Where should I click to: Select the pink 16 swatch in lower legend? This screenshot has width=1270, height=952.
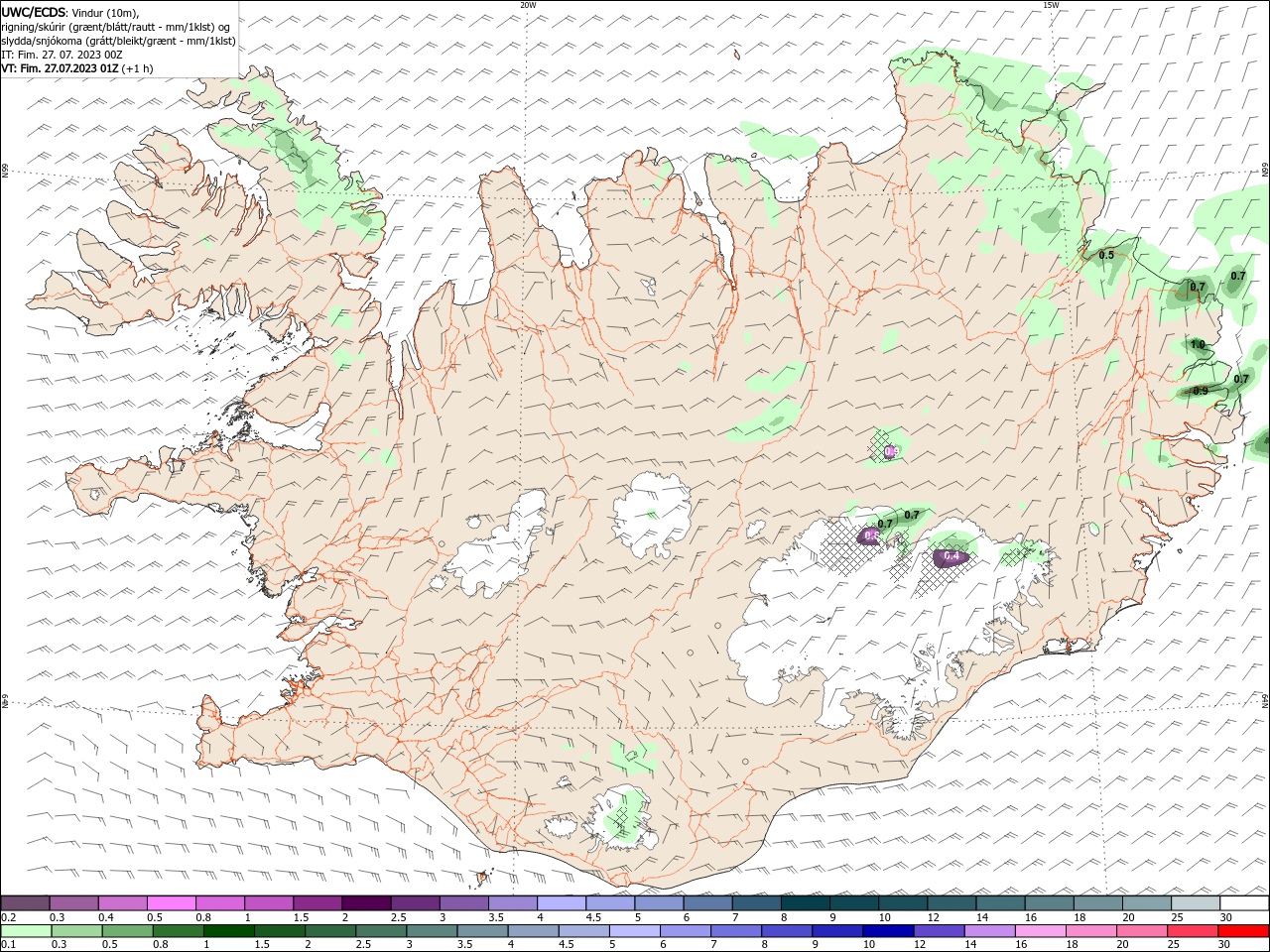coord(1042,931)
